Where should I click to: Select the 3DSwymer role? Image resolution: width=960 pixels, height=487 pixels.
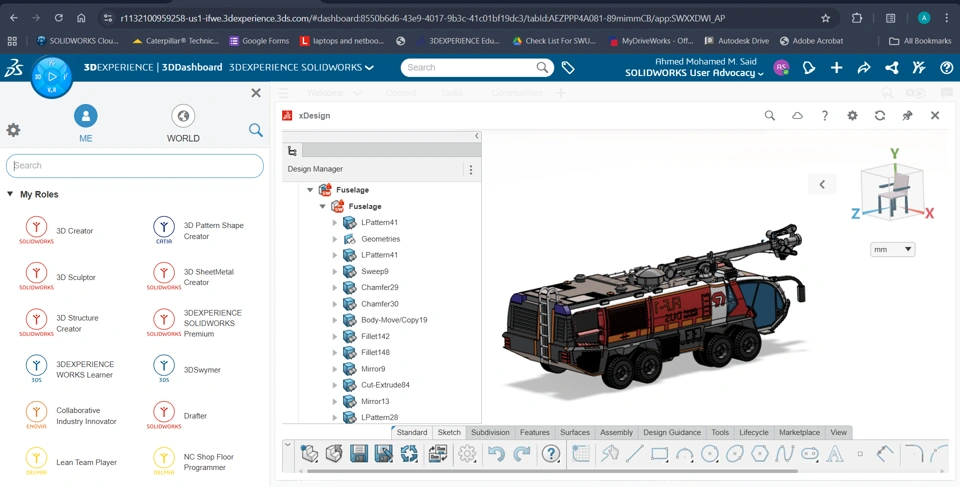(x=186, y=370)
